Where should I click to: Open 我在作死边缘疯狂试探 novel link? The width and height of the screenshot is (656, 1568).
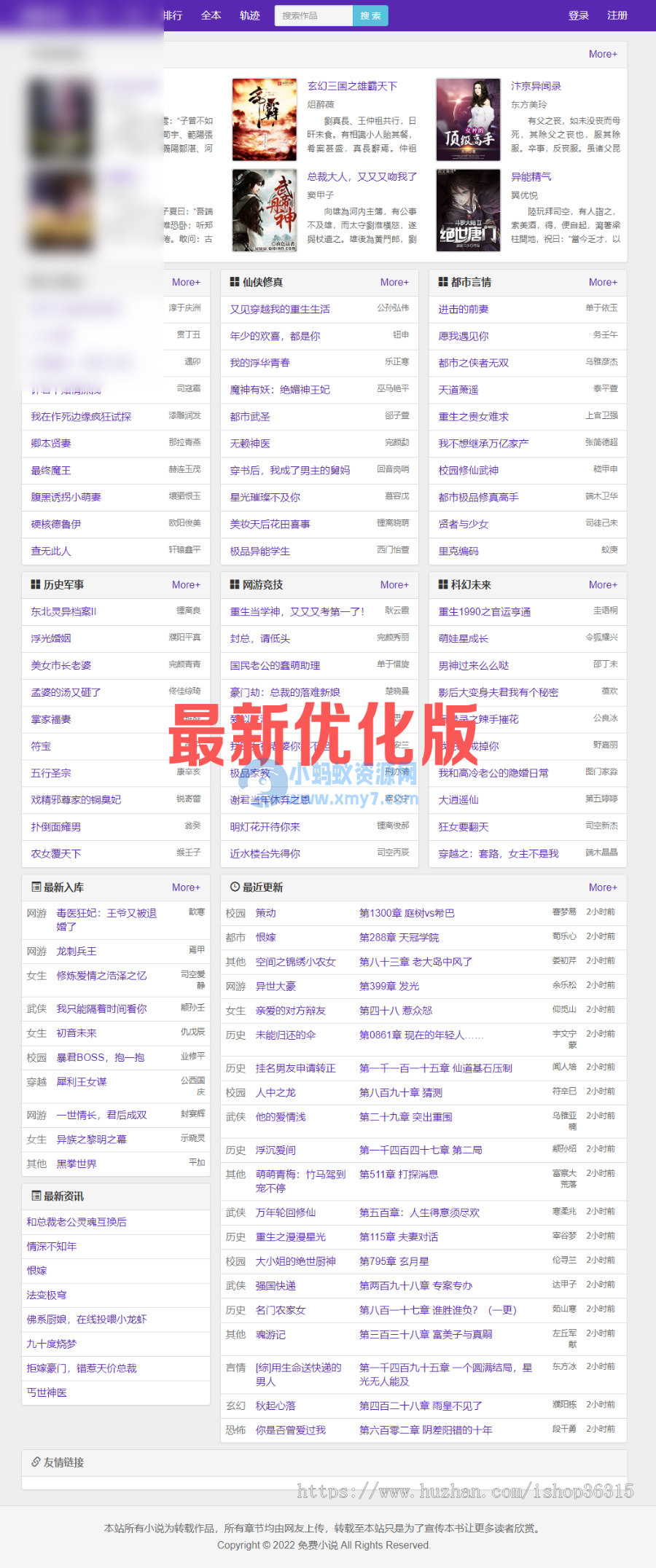[x=81, y=416]
